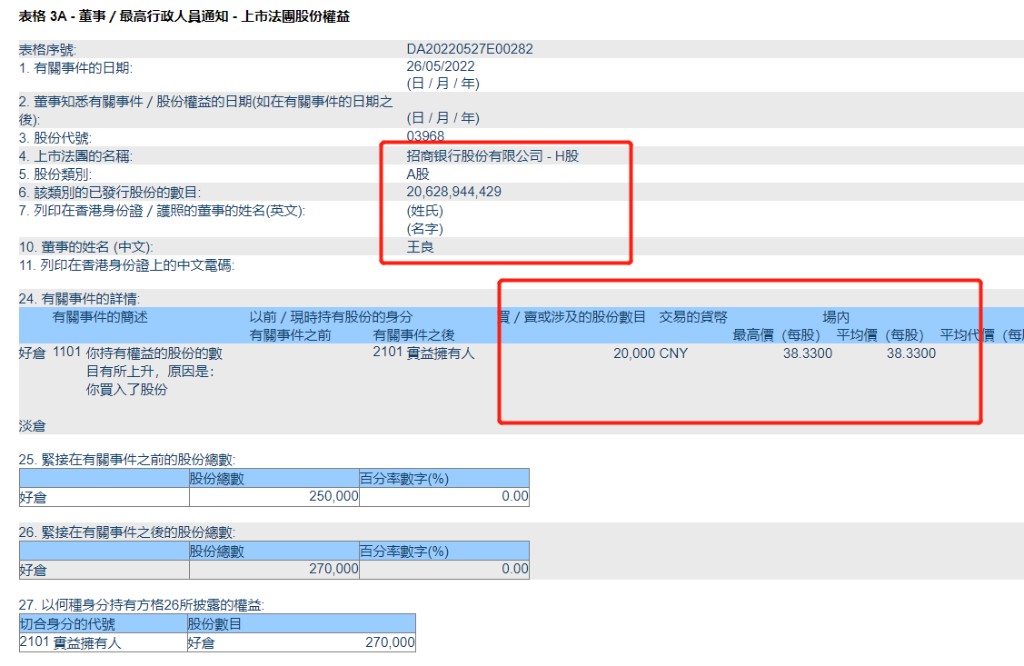Click the 20,000 shares bought value
The image size is (1024, 666).
click(634, 353)
